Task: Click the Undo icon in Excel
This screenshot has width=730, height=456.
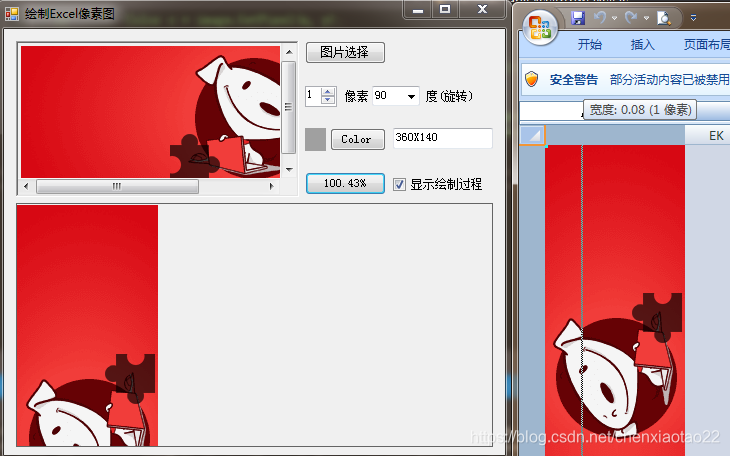Action: (x=600, y=18)
